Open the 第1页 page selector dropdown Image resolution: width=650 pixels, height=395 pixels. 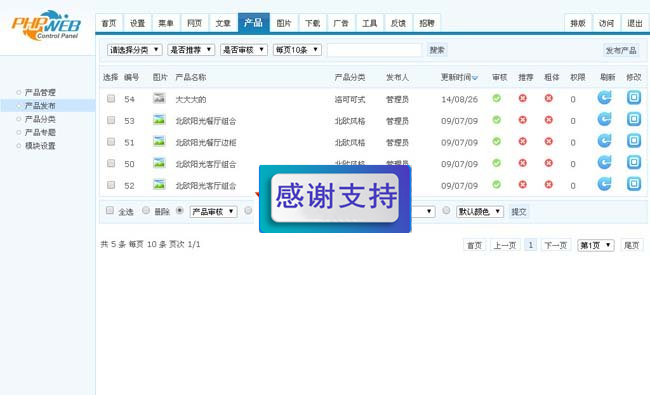(x=596, y=245)
